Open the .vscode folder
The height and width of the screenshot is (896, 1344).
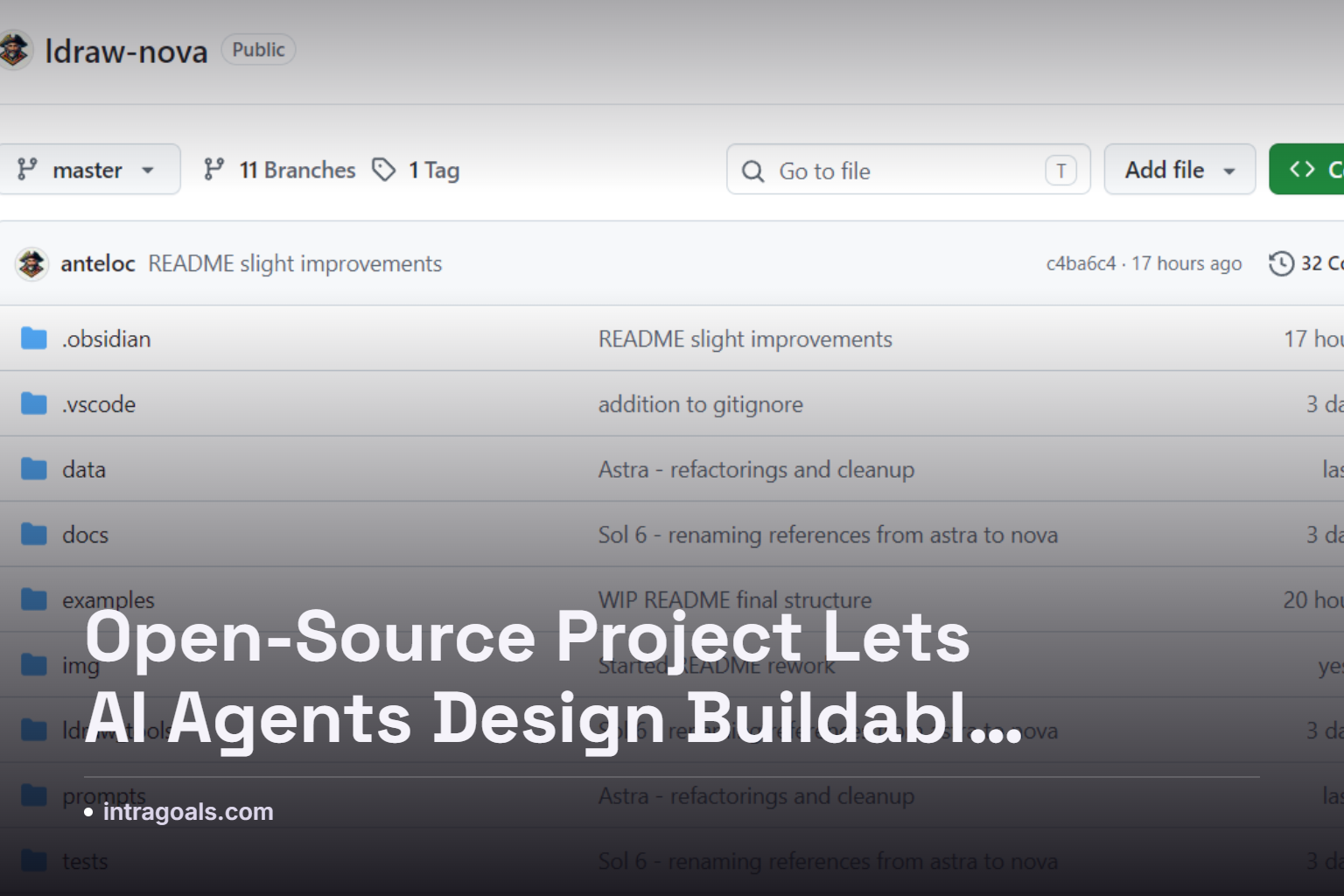[99, 404]
